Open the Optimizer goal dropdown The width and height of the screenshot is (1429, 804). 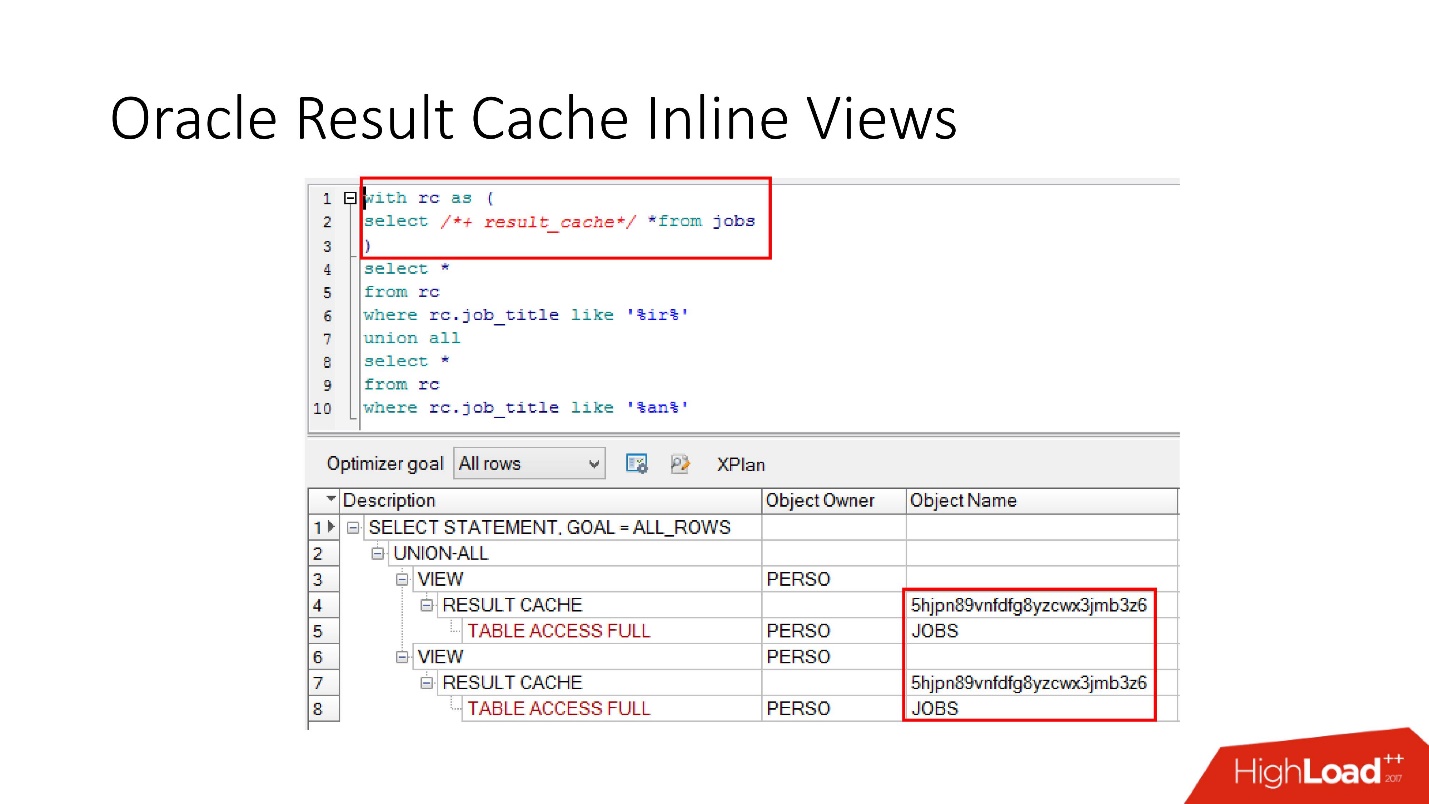[x=595, y=463]
